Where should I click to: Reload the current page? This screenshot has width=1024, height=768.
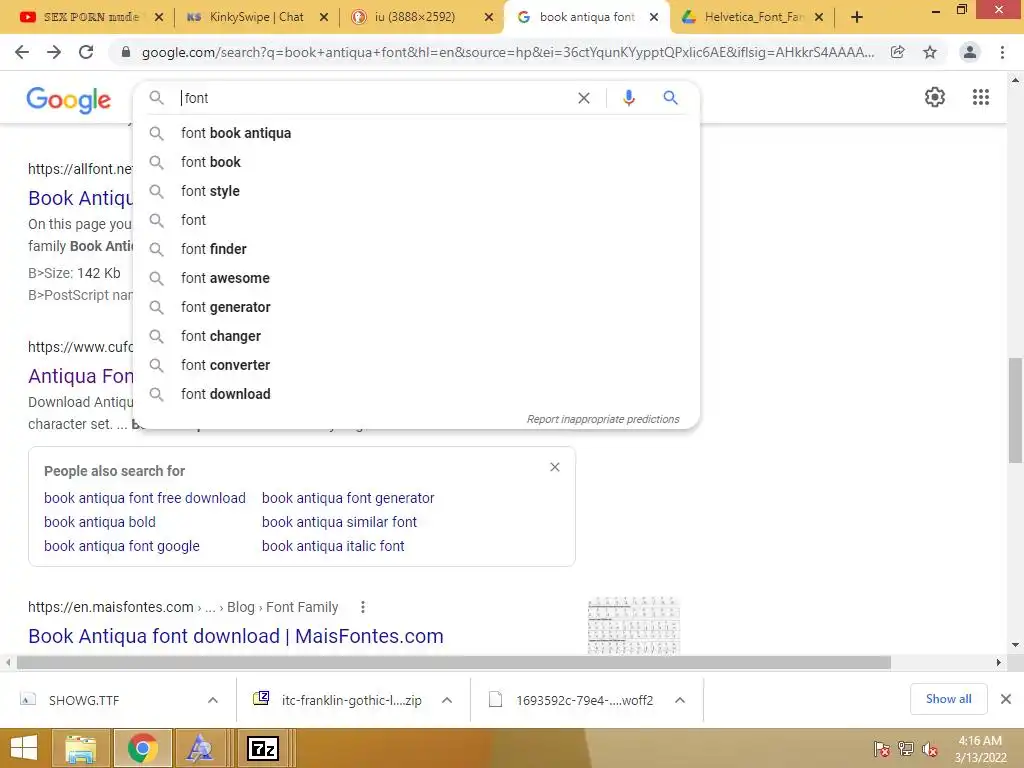click(86, 52)
